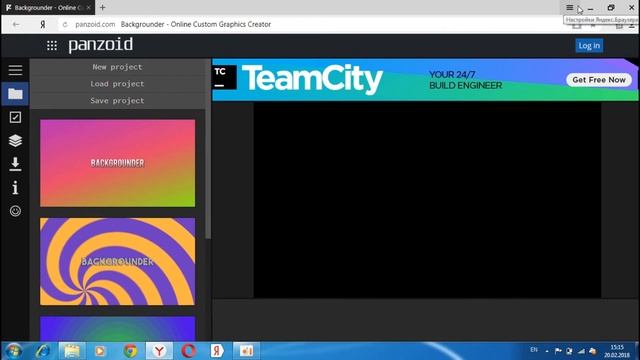Viewport: 640px width, 360px height.
Task: Open the hamburger menu in Panzoid sidebar
Action: (15, 70)
